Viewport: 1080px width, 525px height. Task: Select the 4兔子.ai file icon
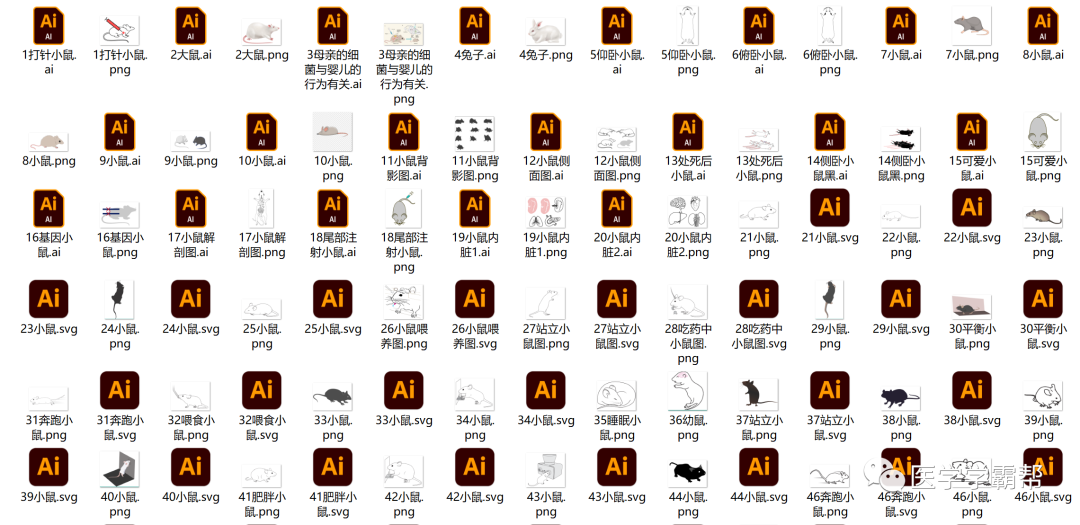coord(475,27)
